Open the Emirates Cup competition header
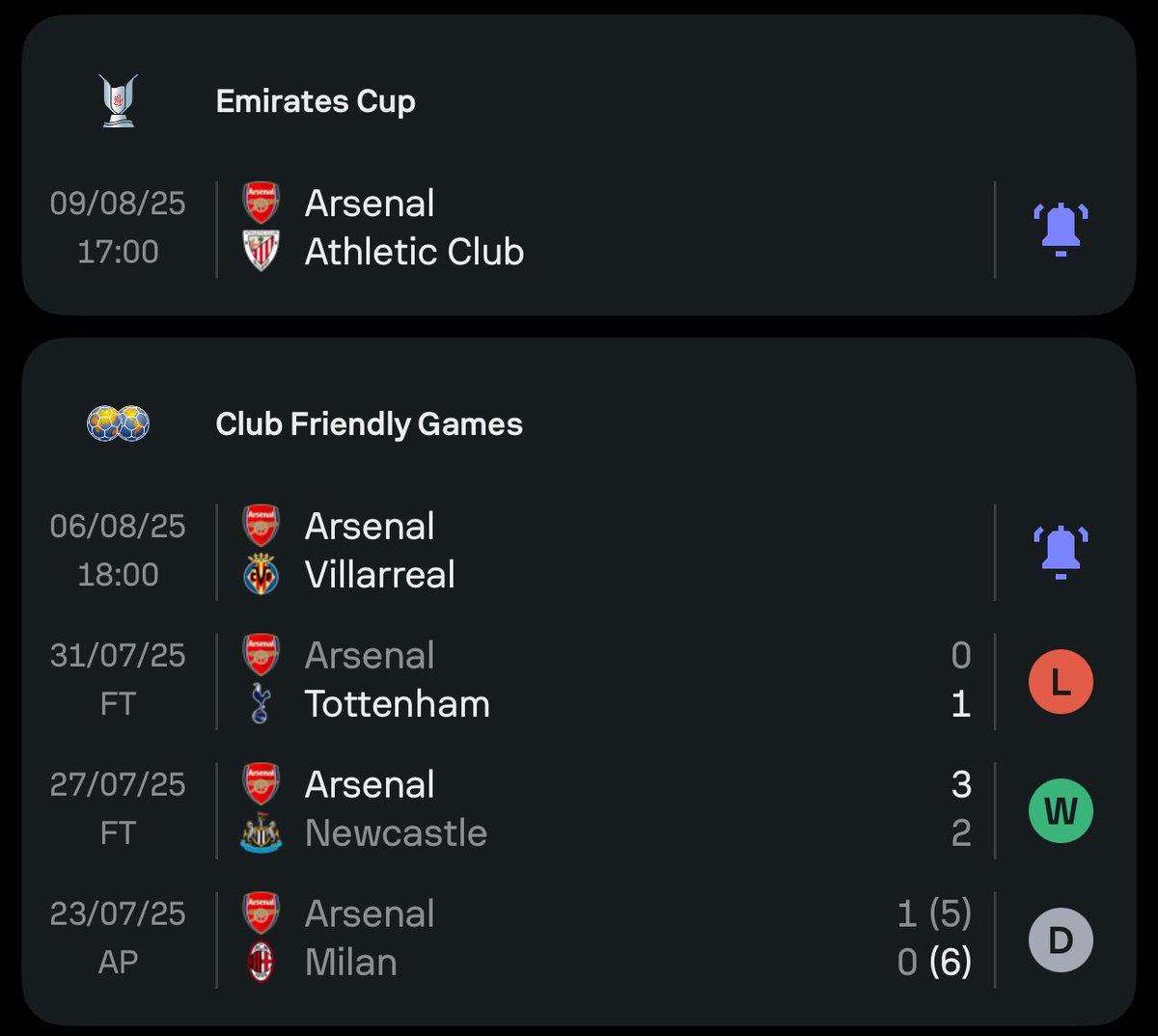Viewport: 1158px width, 1036px height. [x=316, y=101]
